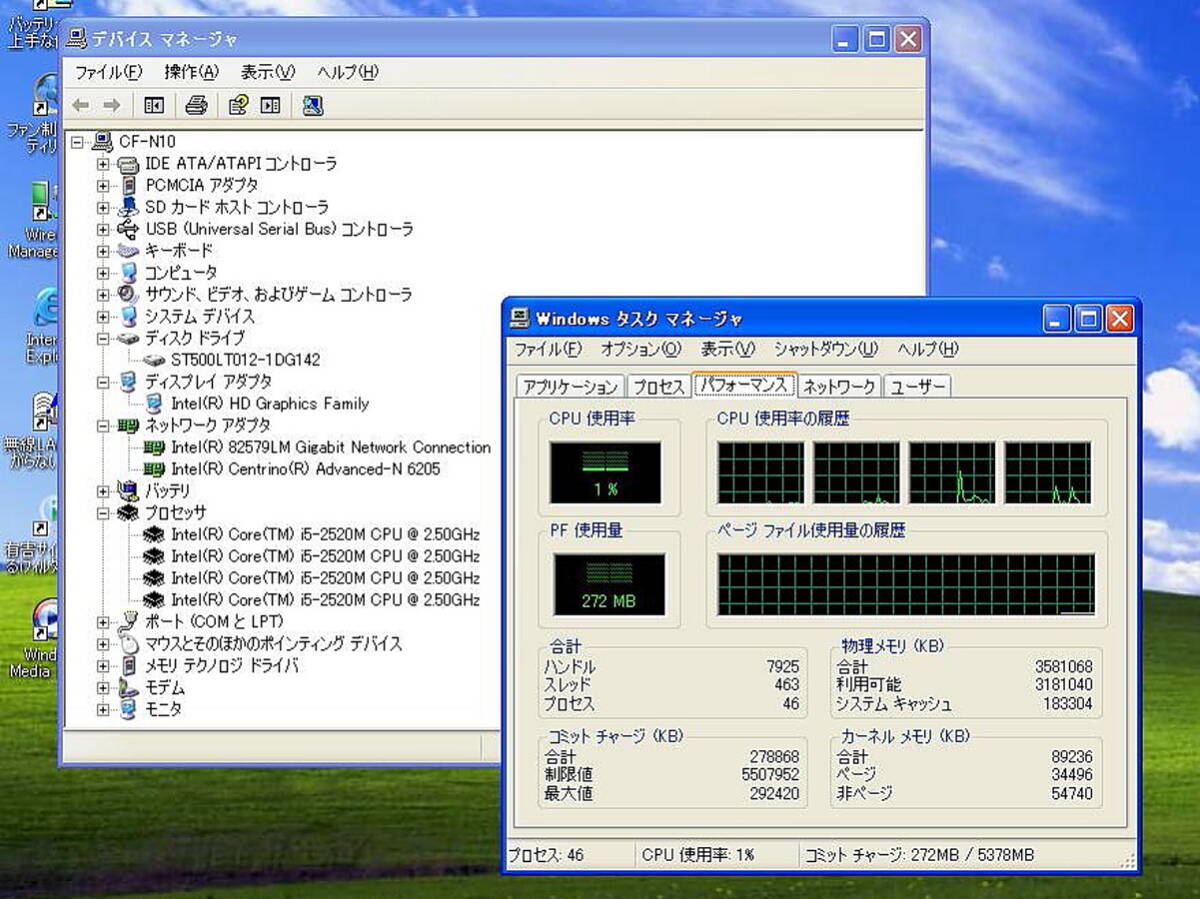Open Device Manager's ファイル(F) menu
The width and height of the screenshot is (1200, 899).
coord(109,72)
